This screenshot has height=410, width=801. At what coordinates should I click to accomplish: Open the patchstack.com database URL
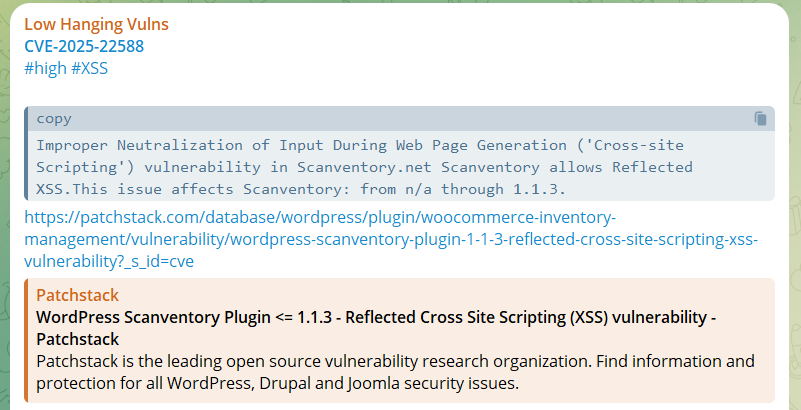coord(391,239)
